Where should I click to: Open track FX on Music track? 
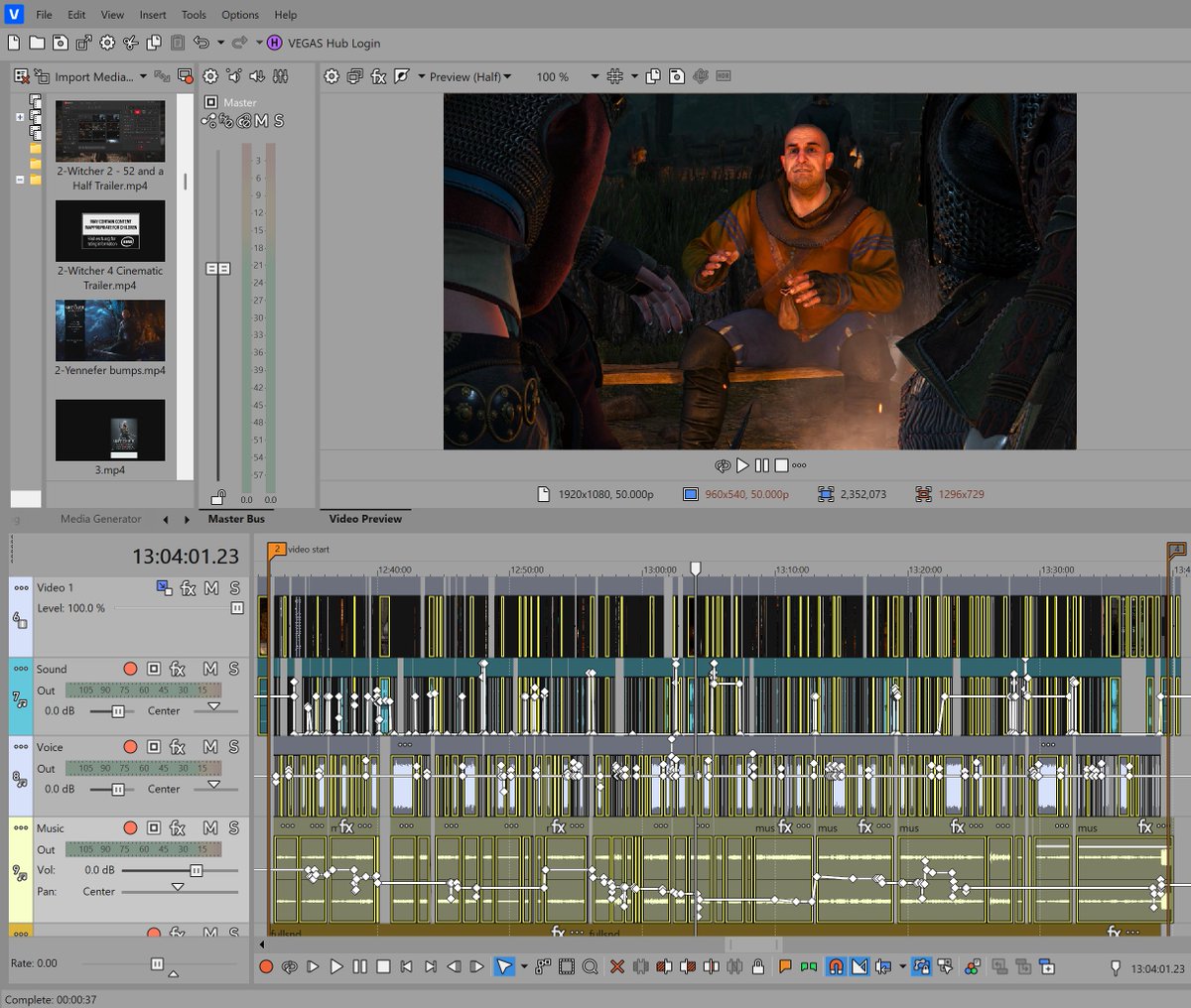178,827
